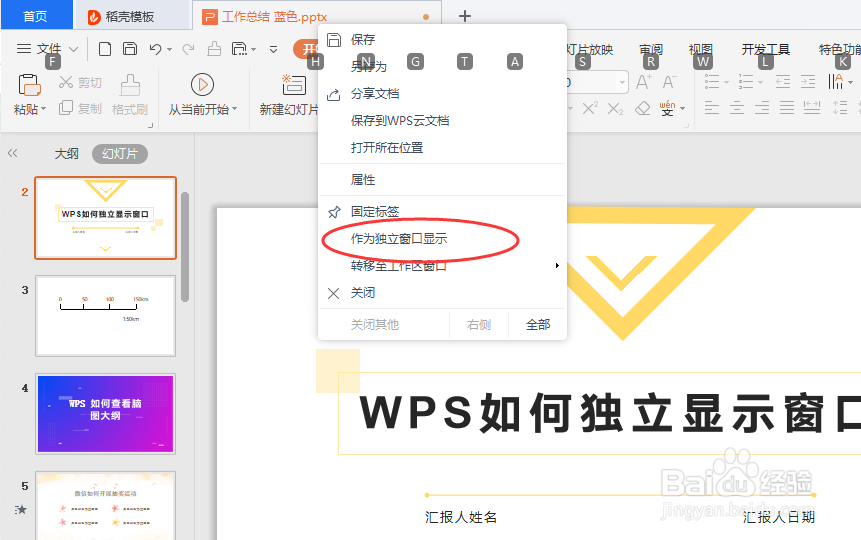Undo the last action
Image resolution: width=861 pixels, height=540 pixels.
155,49
